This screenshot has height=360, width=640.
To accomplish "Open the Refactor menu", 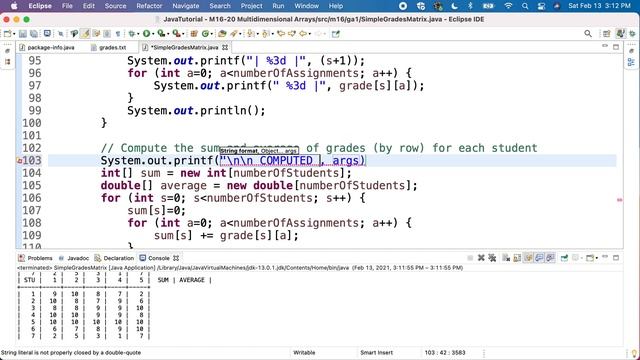I will pos(149,6).
